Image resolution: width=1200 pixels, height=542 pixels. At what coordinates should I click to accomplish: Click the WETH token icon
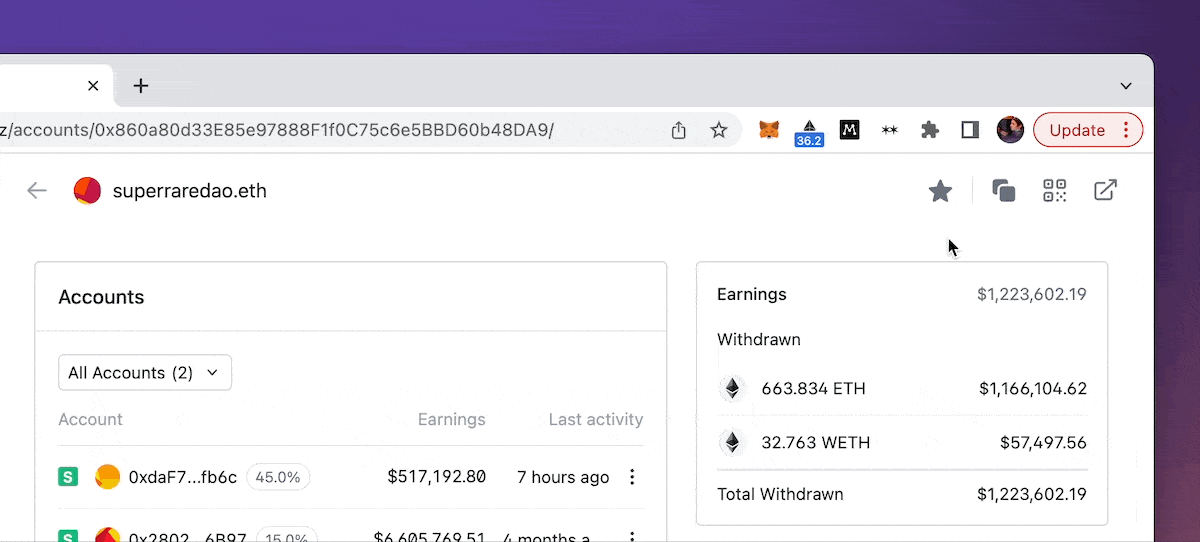(733, 442)
